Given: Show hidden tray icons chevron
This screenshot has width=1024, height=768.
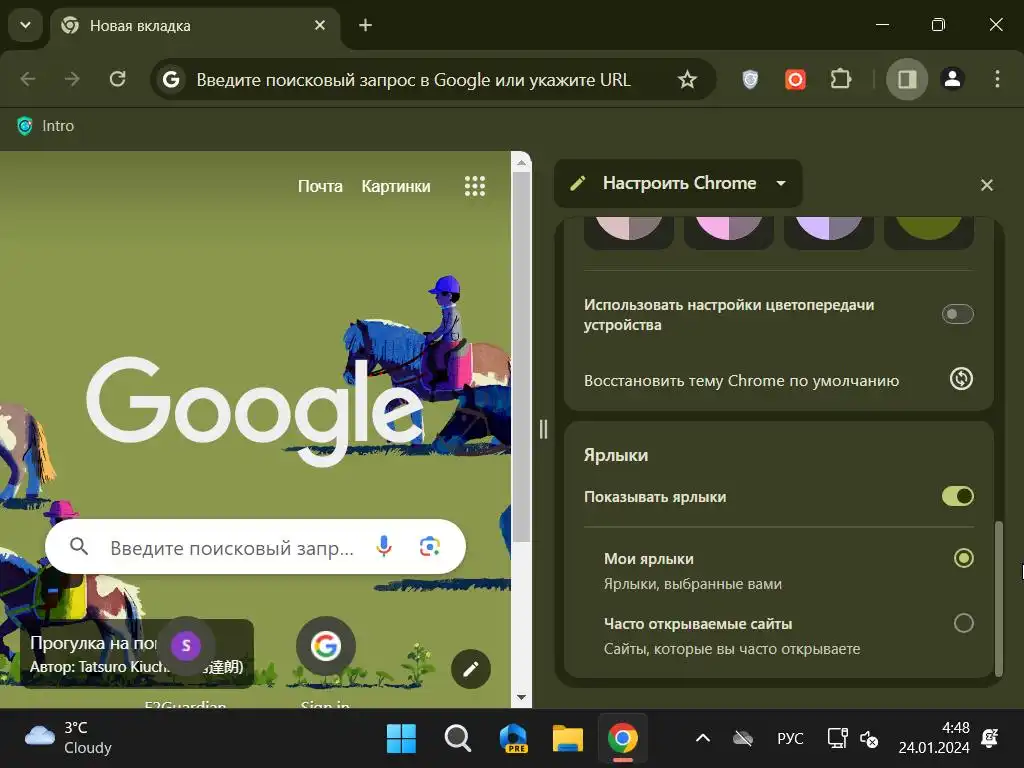Looking at the screenshot, I should (x=703, y=739).
